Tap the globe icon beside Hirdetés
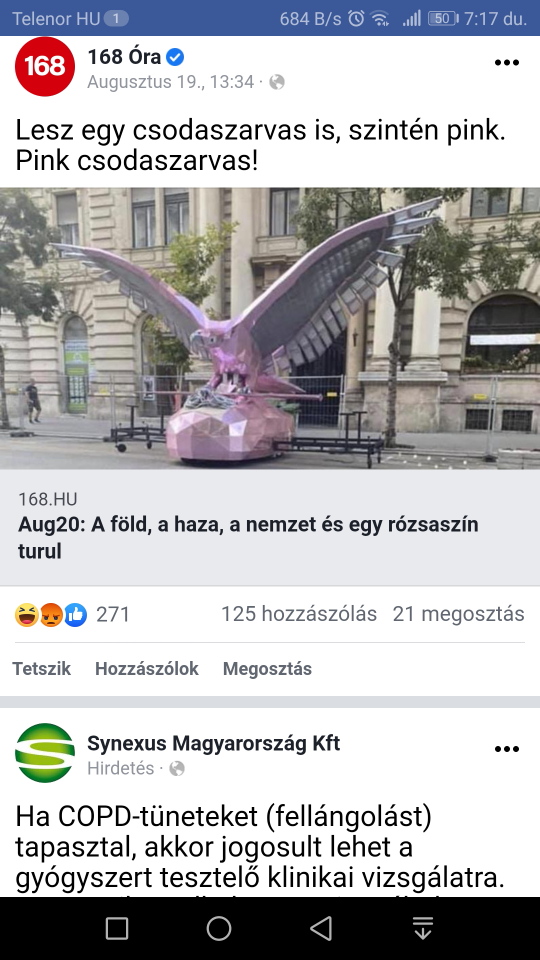Screen dimensions: 540x960 coord(177,768)
